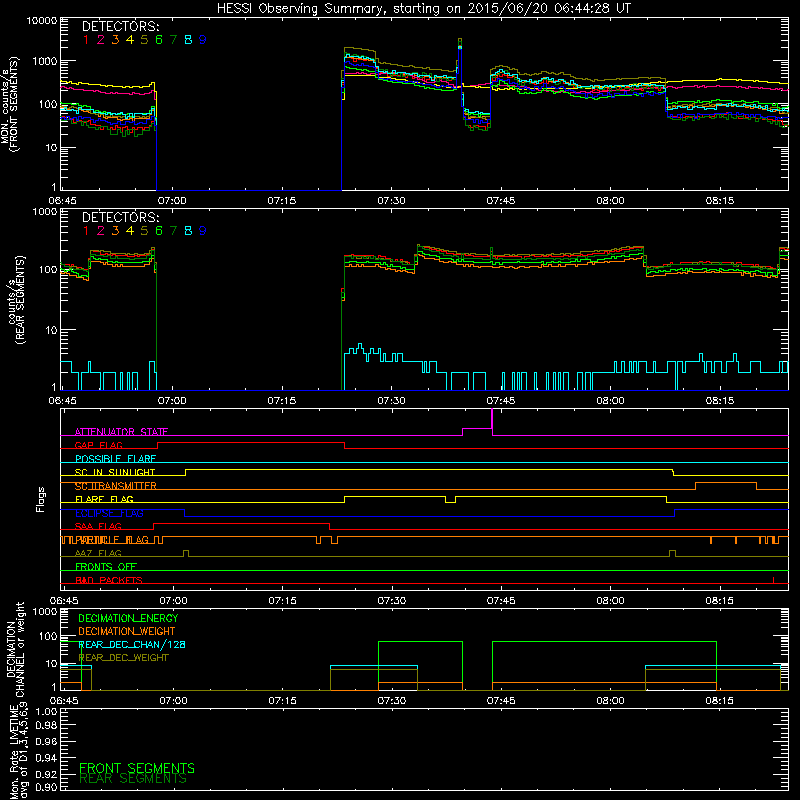Click the 07:15 time tick under the front segments plot
This screenshot has width=800, height=800.
282,201
